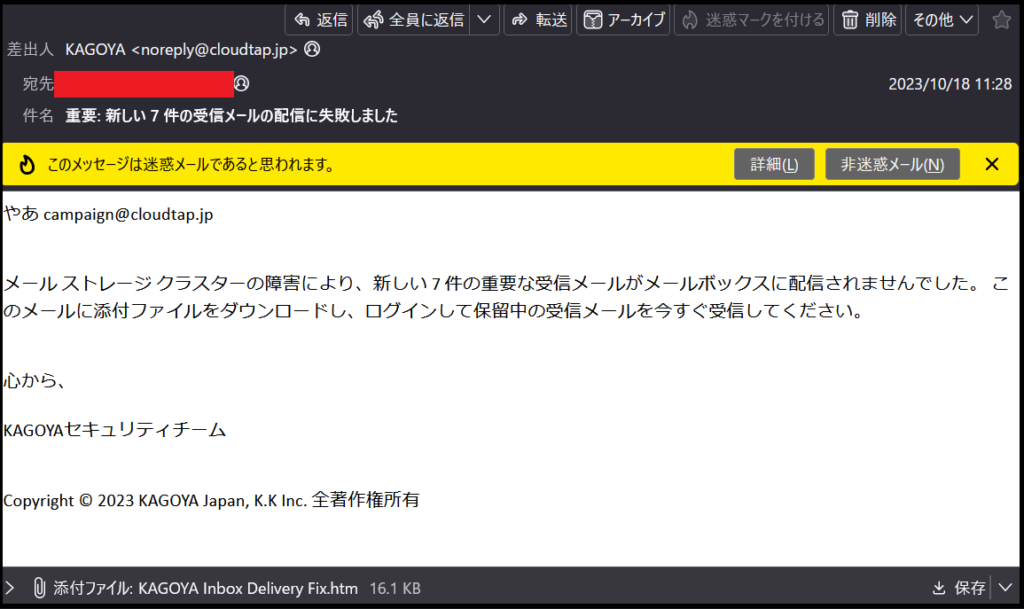The height and width of the screenshot is (609, 1024).
Task: Click campaign@cloudtap.jp in the message body
Action: (128, 215)
